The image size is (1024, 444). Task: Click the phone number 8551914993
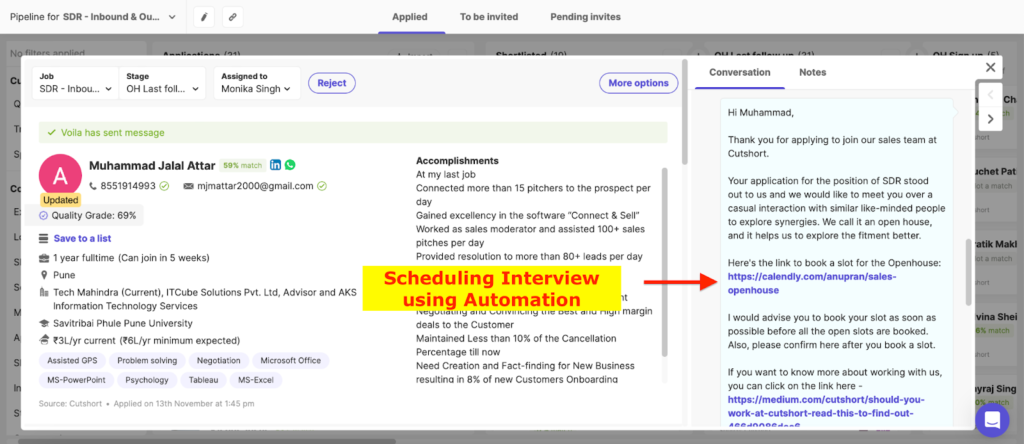(128, 186)
